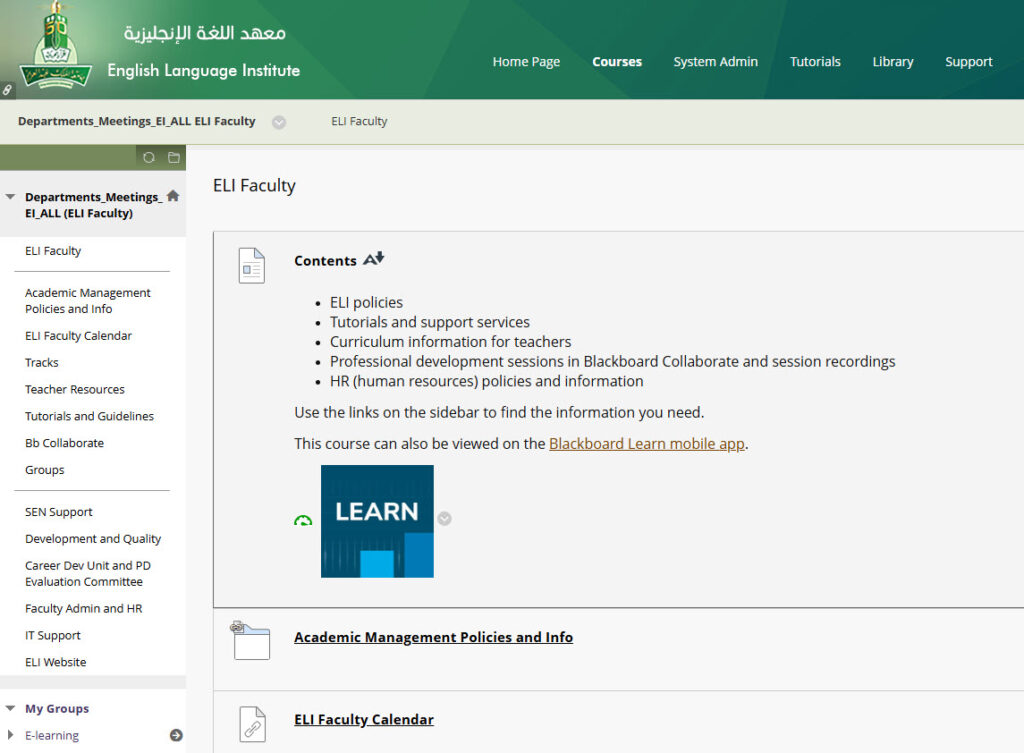The height and width of the screenshot is (753, 1024).
Task: Click the document icon next to Contents
Action: [x=251, y=266]
